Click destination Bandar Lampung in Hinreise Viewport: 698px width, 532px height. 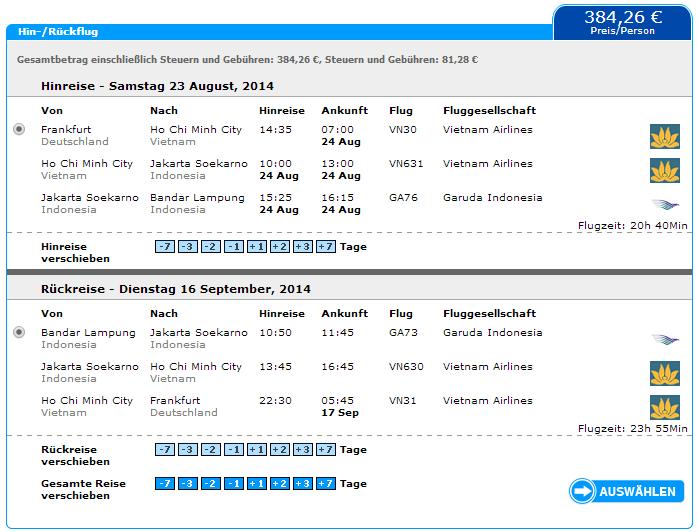197,198
